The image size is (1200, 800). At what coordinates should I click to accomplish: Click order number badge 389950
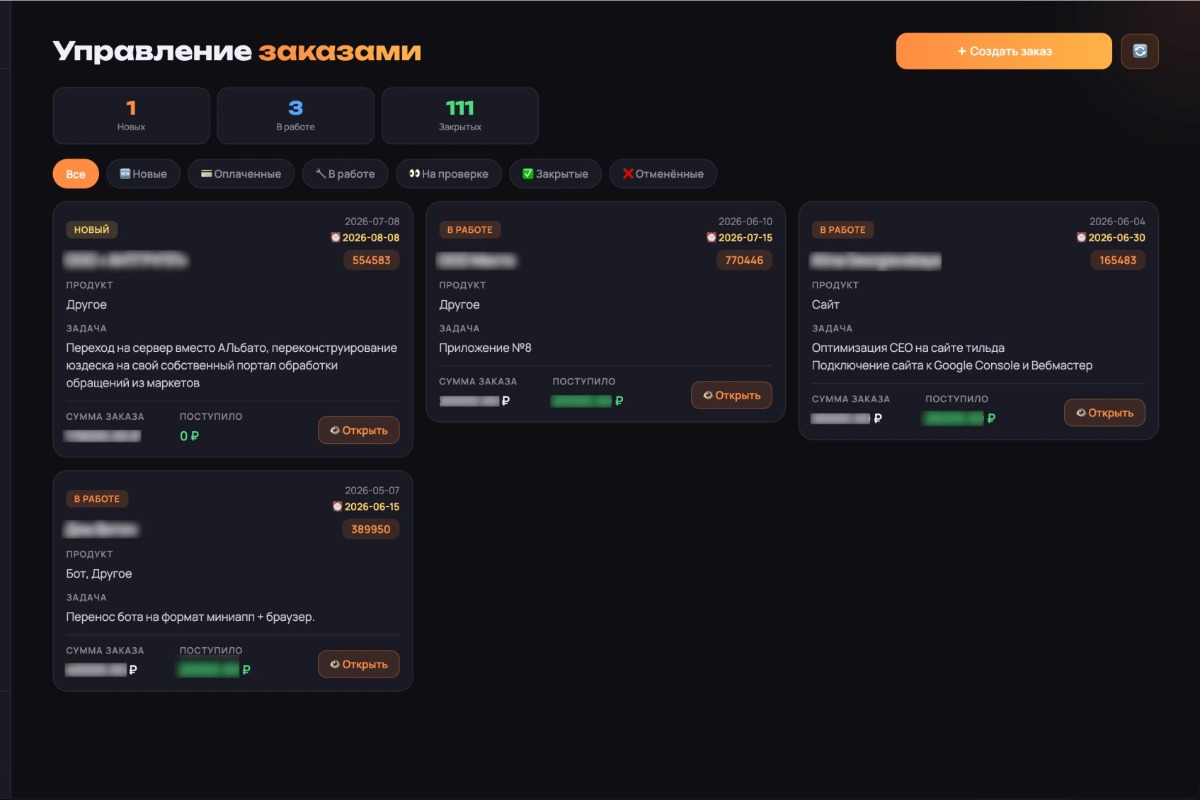[x=371, y=529]
